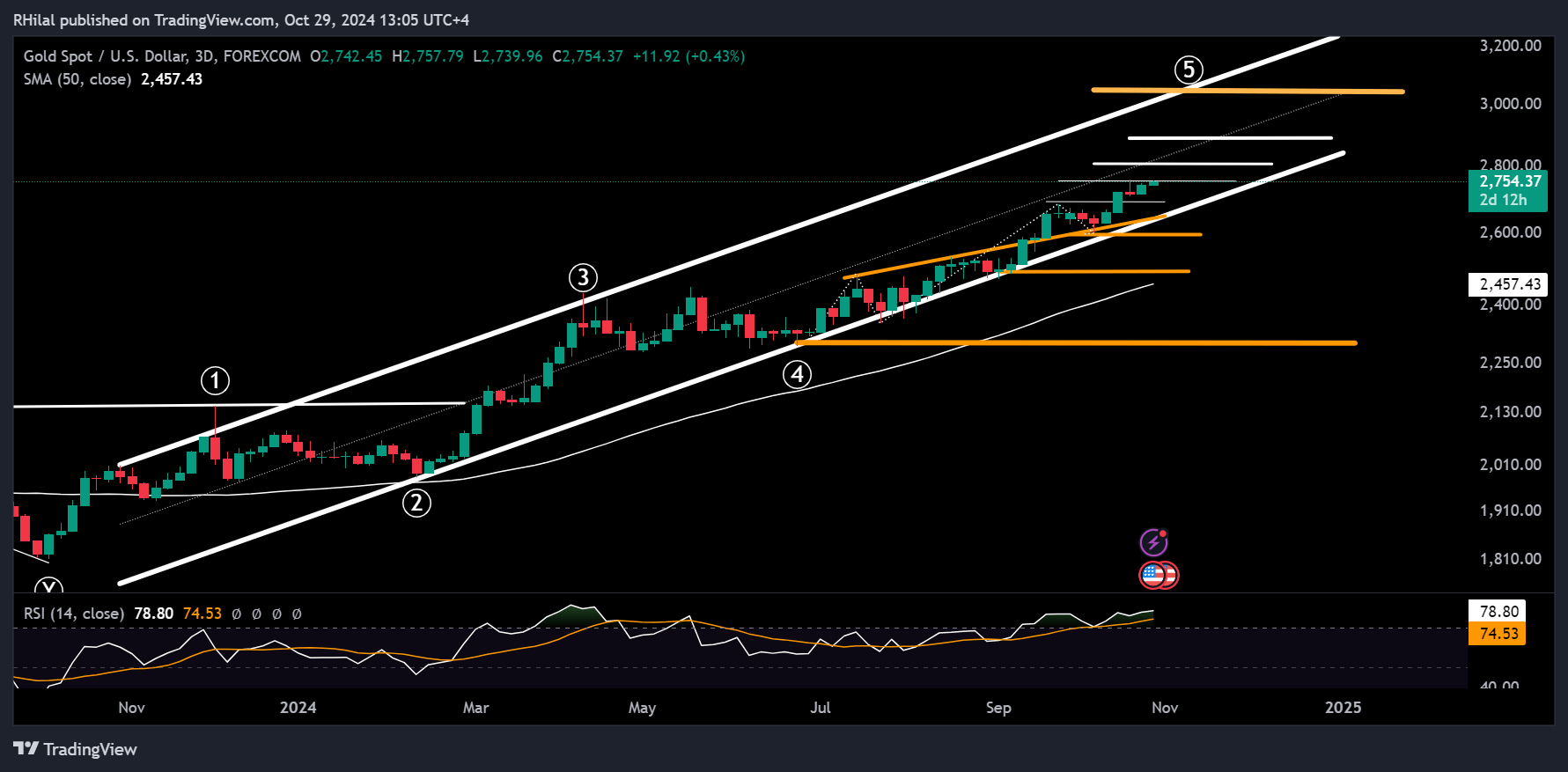Click the 2,600.00 price axis label

click(x=1511, y=232)
